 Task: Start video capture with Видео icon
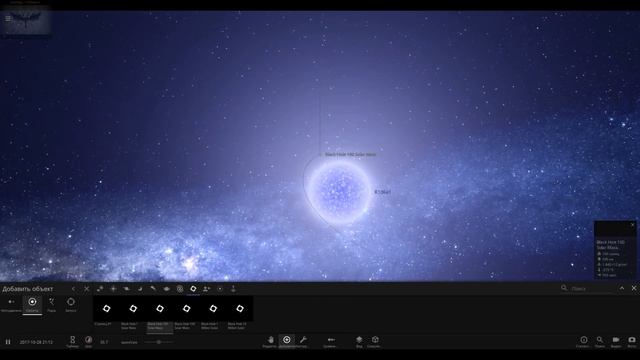616,341
